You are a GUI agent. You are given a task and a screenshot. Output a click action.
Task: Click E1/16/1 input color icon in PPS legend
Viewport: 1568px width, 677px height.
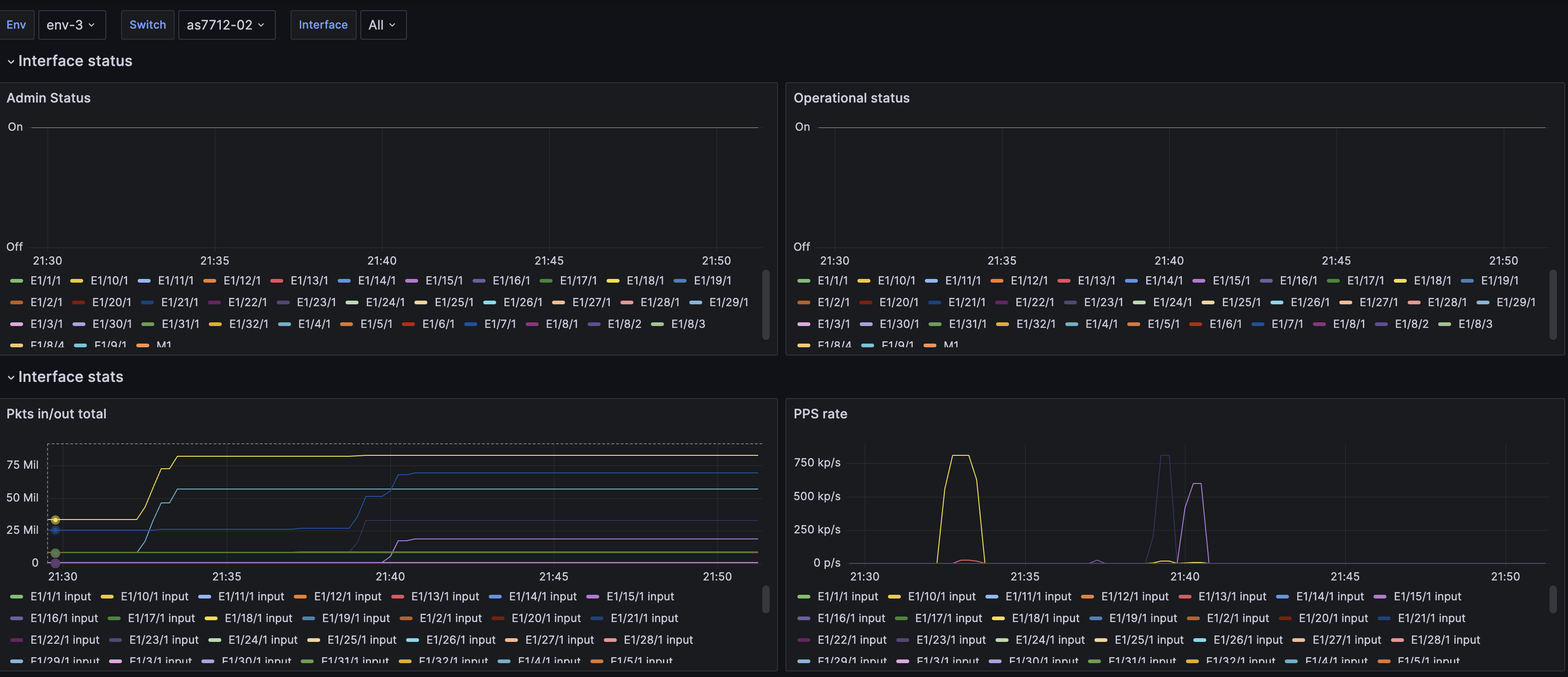click(x=803, y=619)
